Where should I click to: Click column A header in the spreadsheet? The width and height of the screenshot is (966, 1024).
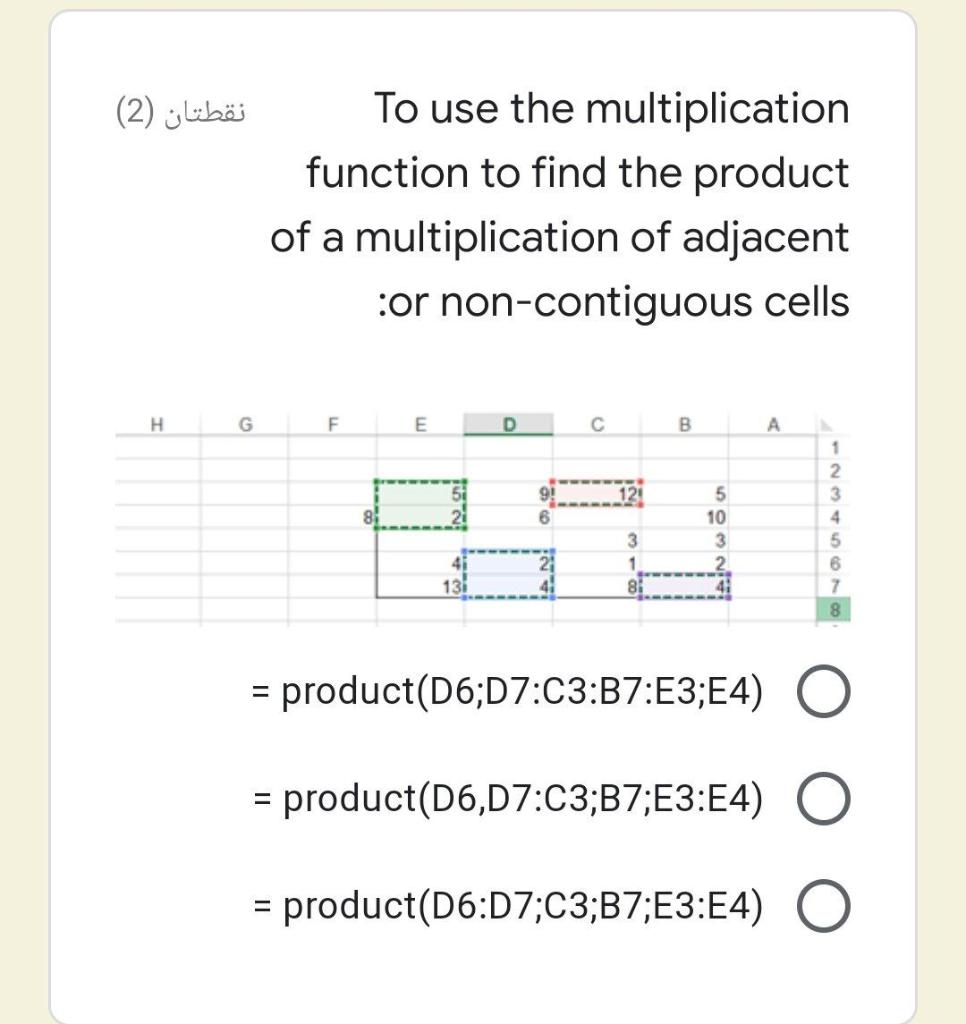[x=771, y=423]
